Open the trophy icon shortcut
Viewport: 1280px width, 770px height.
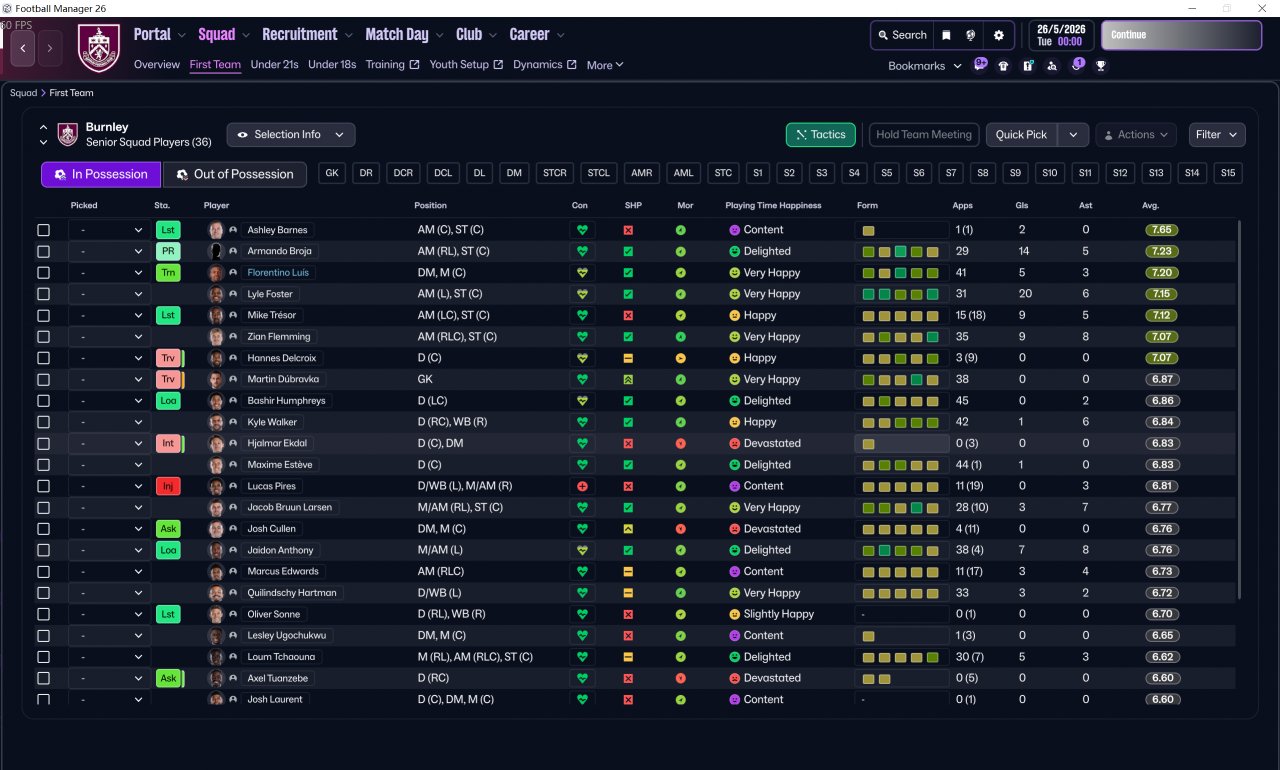(x=1101, y=66)
